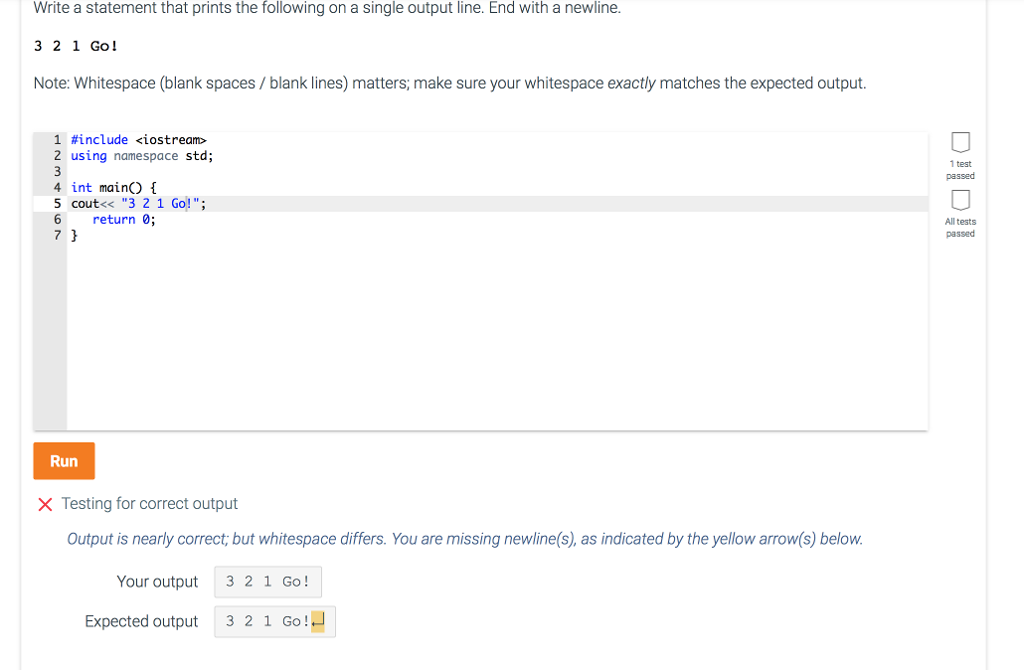Click blank line 3 in the editor
The height and width of the screenshot is (670, 1024).
[x=496, y=172]
